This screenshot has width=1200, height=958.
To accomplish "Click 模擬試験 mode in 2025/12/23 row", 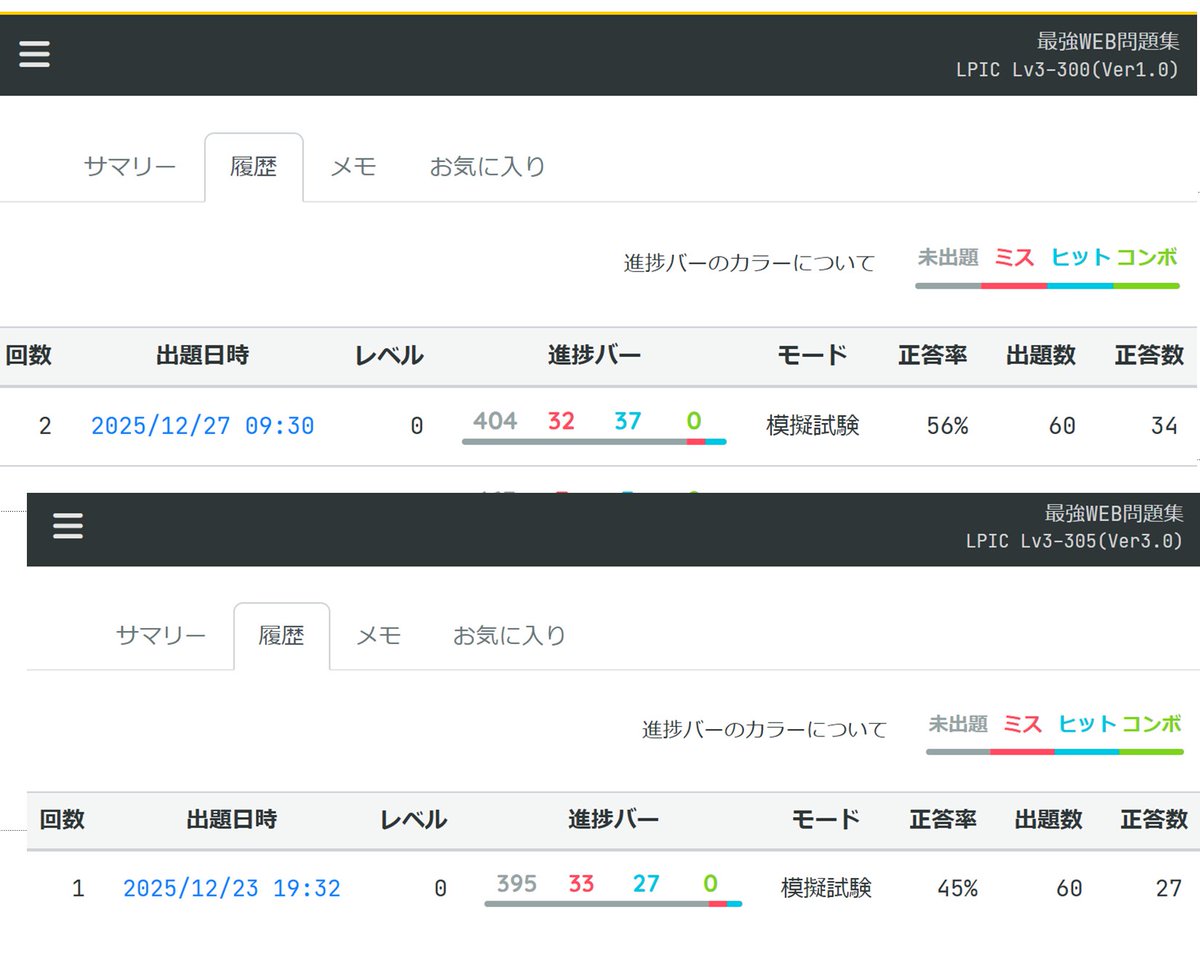I will 826,888.
